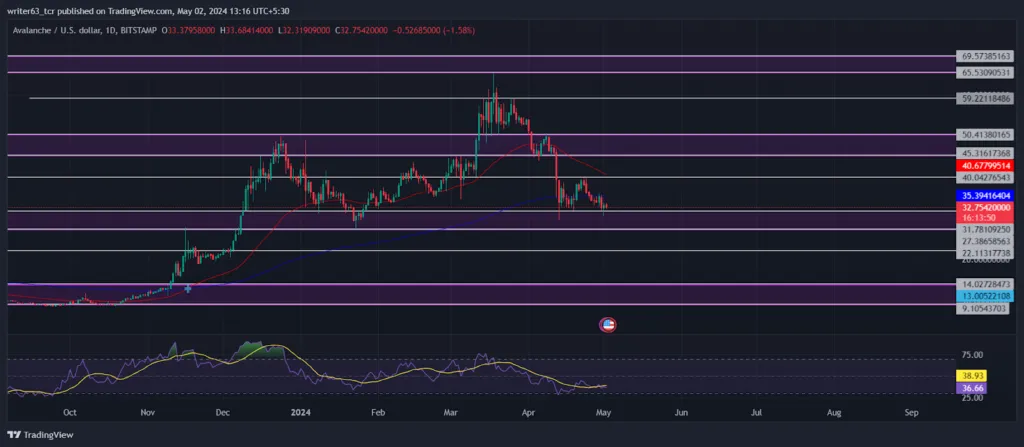Select the 69.57385163 price level label
The width and height of the screenshot is (1024, 447).
click(x=984, y=56)
